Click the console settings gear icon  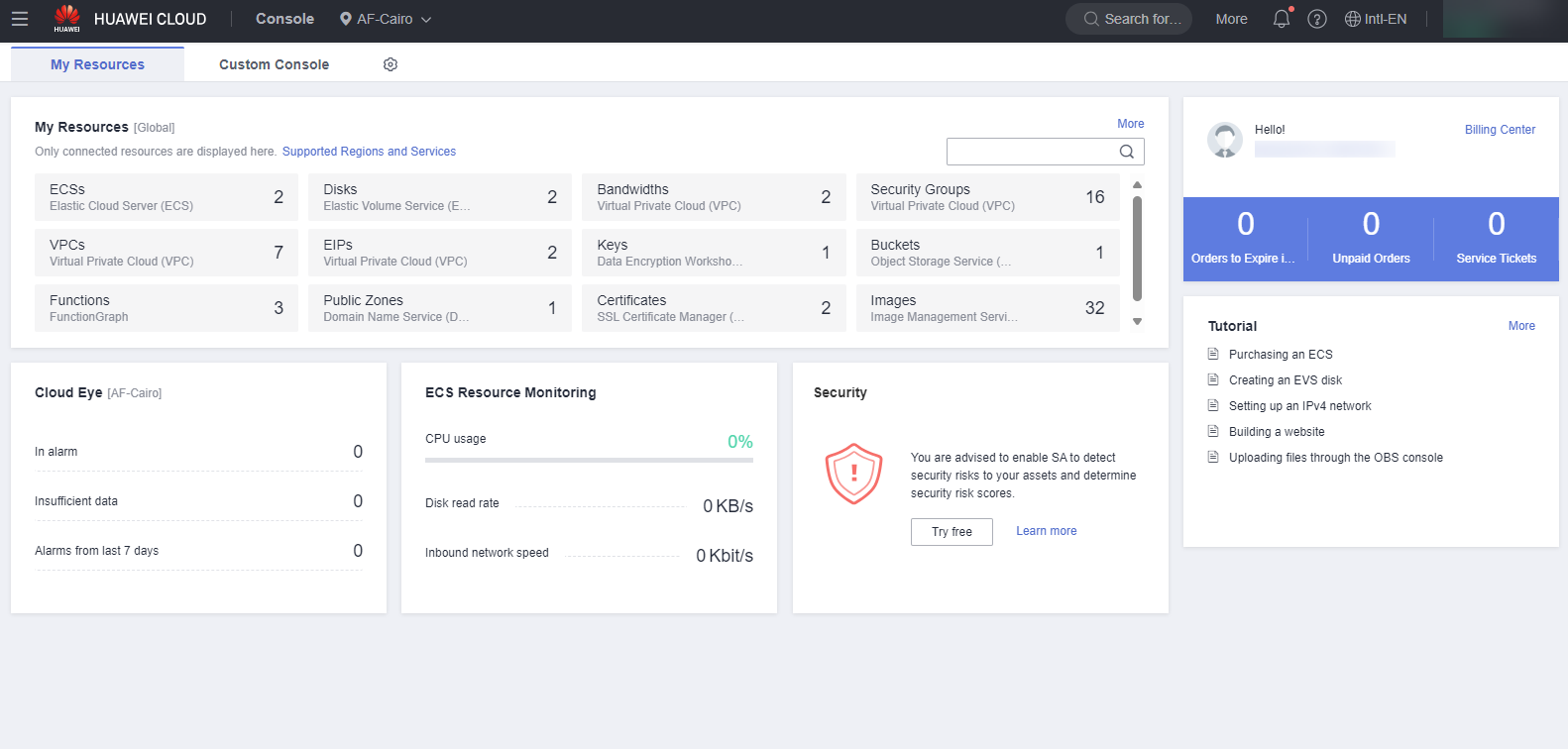click(x=391, y=64)
